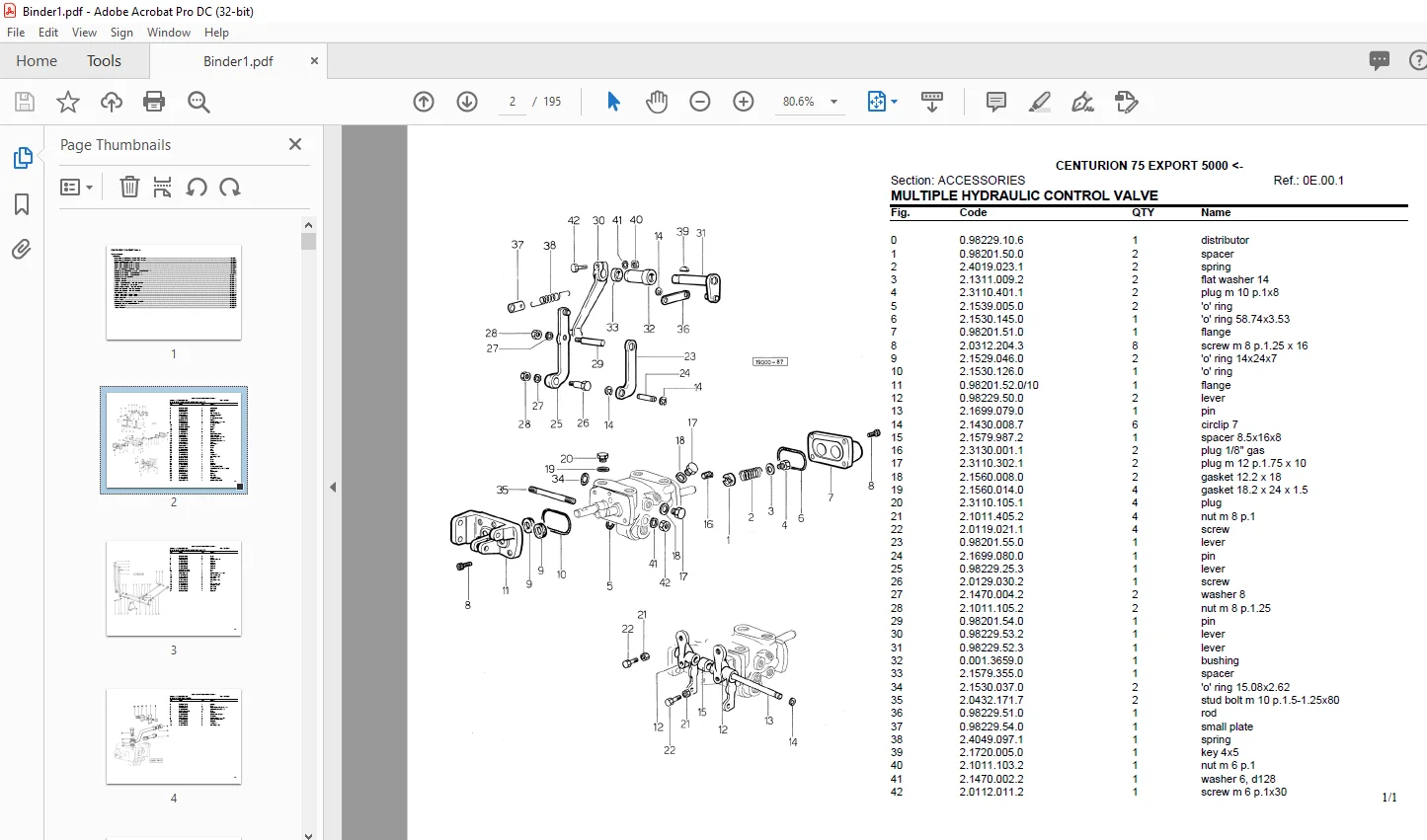Click 'Ref.: 0E.00.1' text

tap(1308, 181)
